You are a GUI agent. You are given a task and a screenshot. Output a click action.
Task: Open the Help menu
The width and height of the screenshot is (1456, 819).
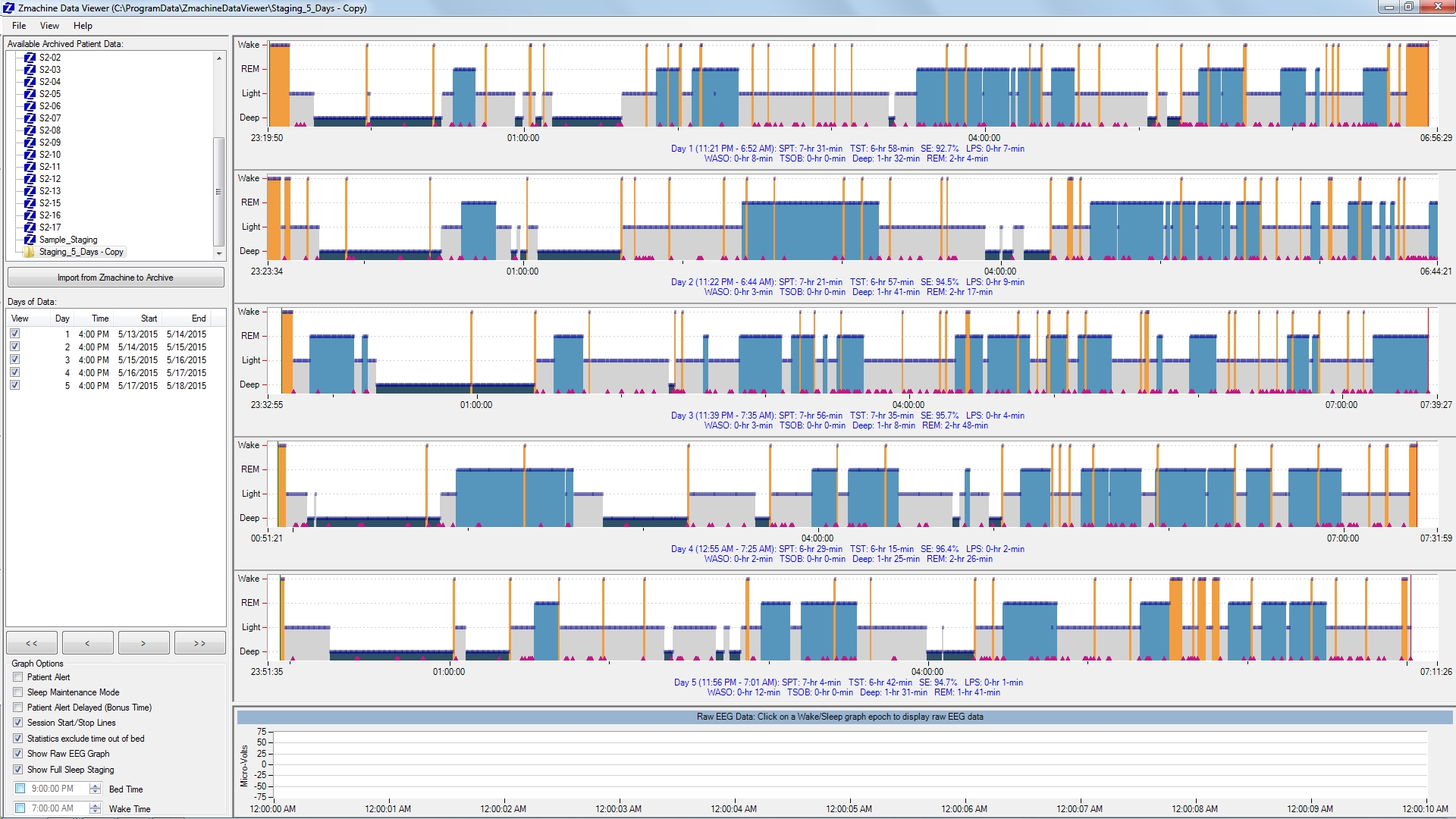coord(83,26)
